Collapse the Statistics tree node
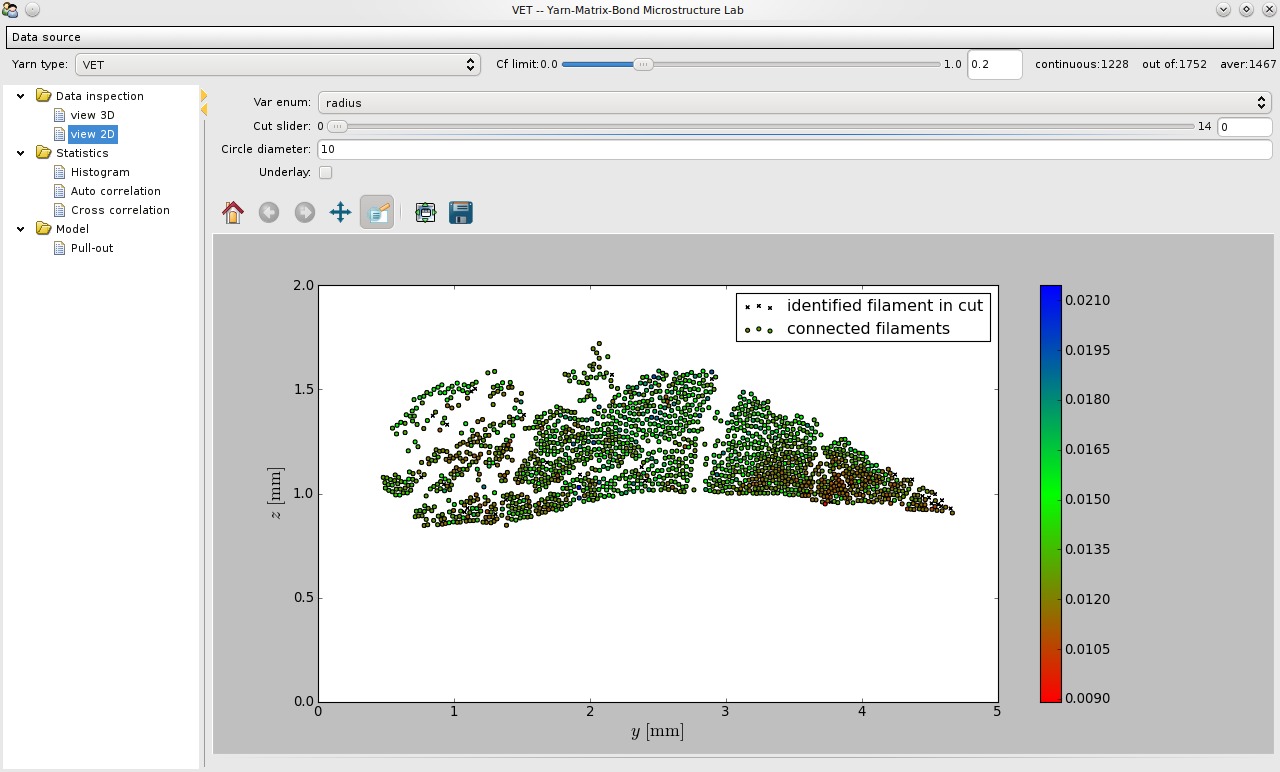The image size is (1280, 772). (x=21, y=153)
